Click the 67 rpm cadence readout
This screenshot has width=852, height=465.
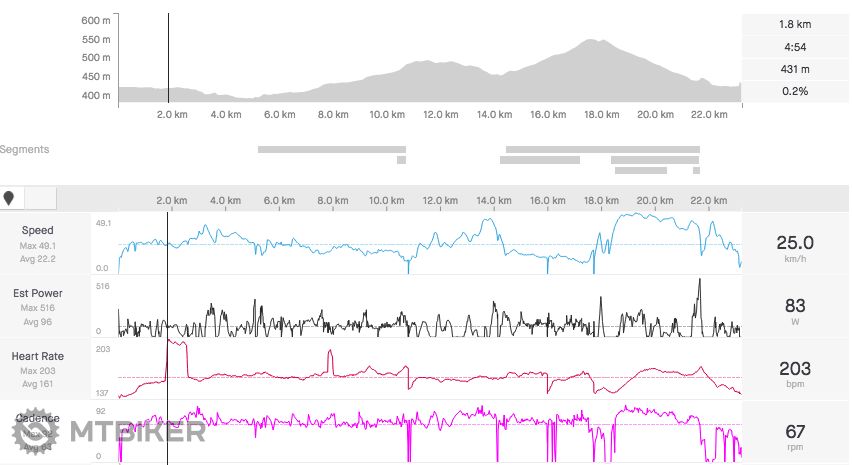pyautogui.click(x=795, y=431)
